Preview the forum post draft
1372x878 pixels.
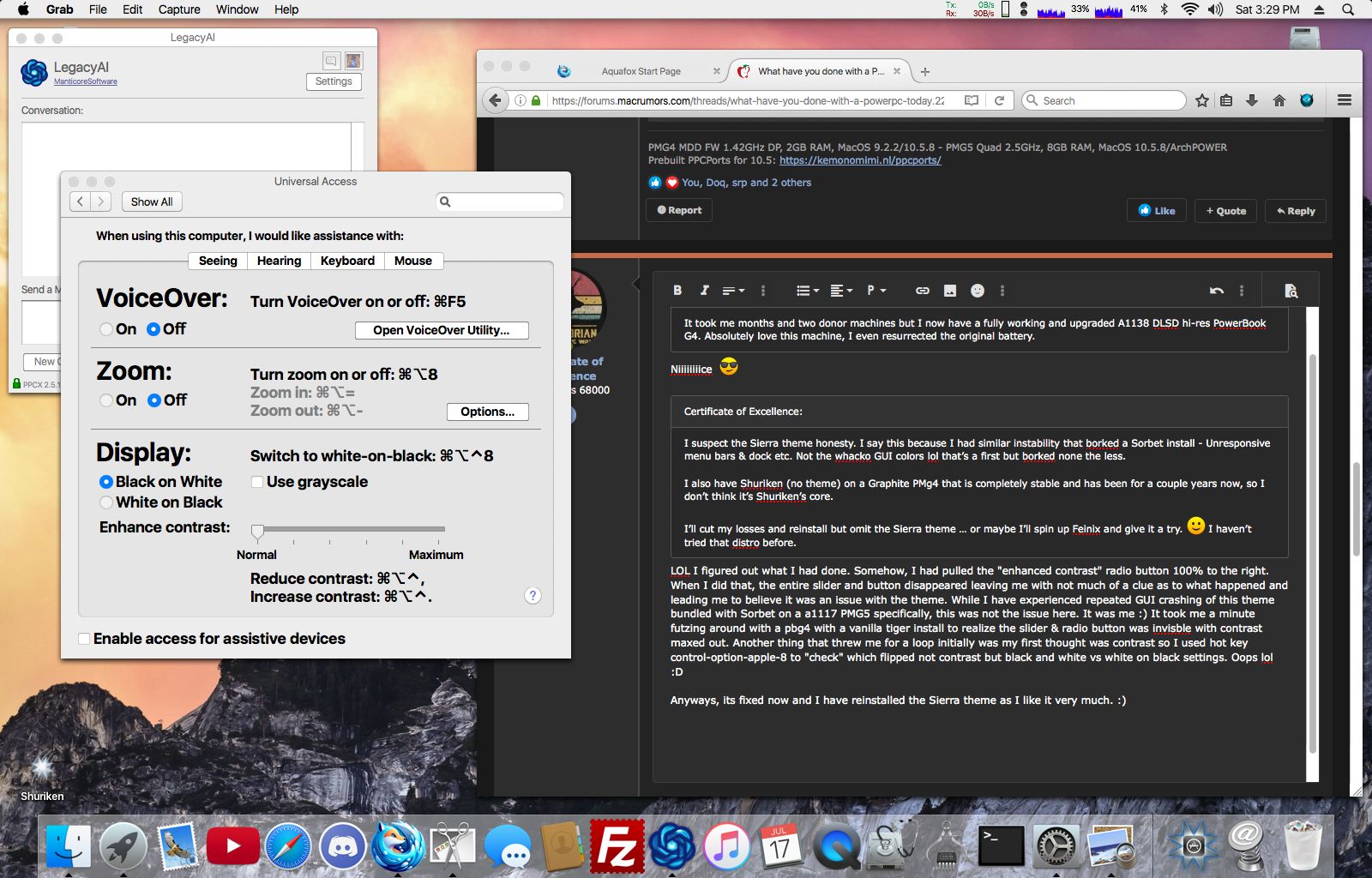pyautogui.click(x=1291, y=291)
